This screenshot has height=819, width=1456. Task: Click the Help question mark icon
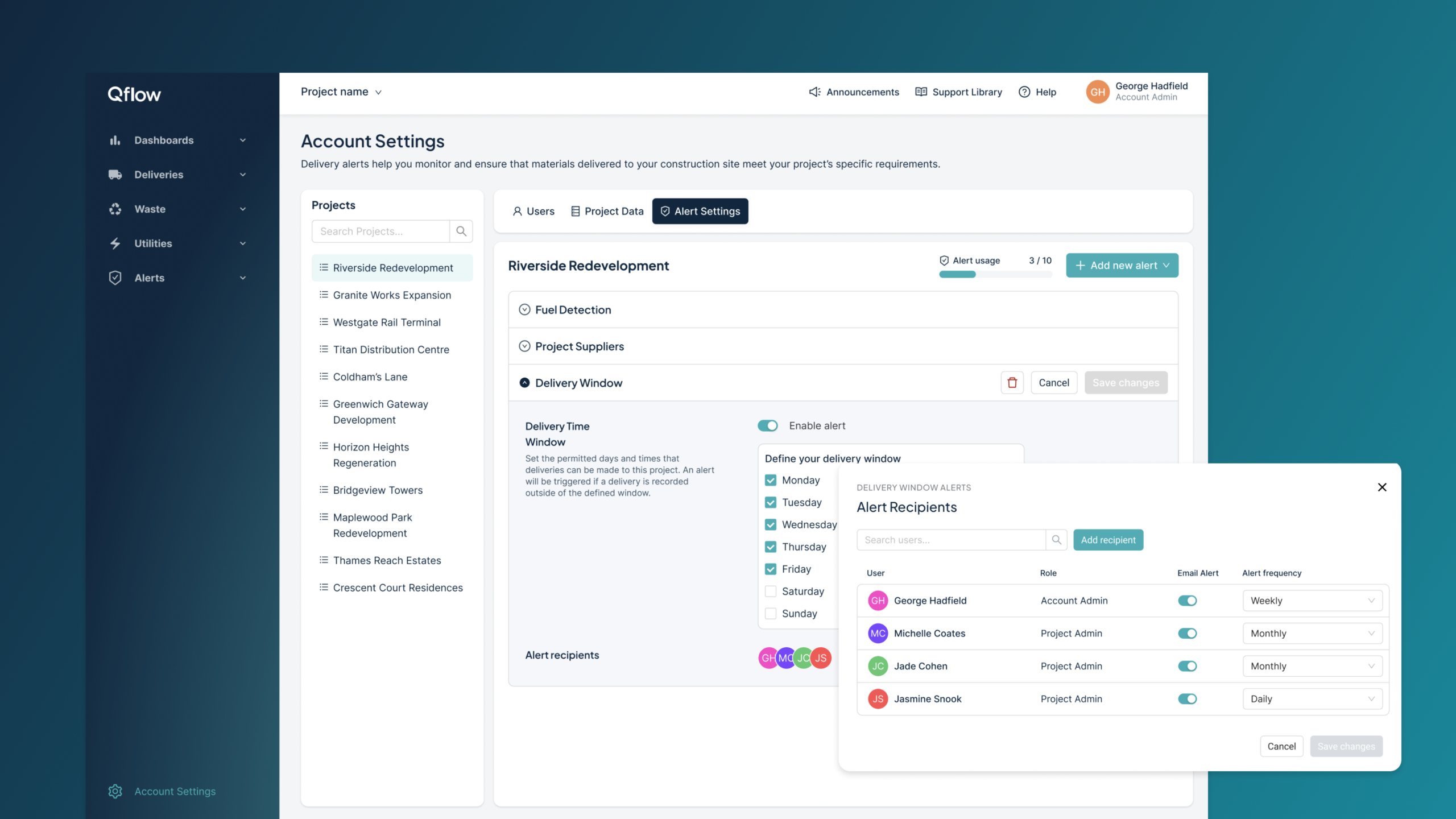coord(1024,92)
